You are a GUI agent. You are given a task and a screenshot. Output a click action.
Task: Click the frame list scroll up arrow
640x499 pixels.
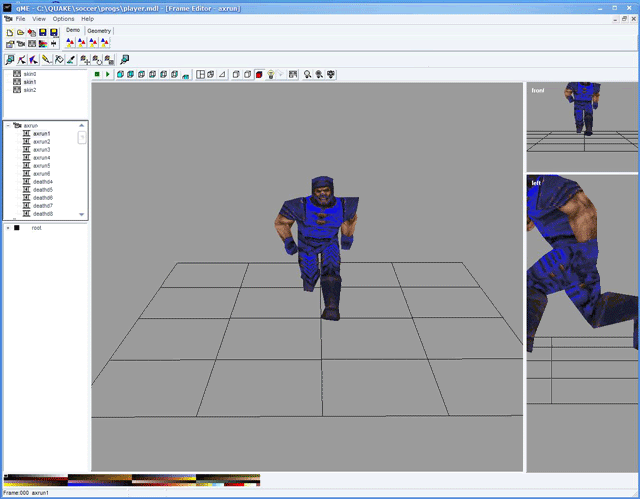click(x=82, y=125)
